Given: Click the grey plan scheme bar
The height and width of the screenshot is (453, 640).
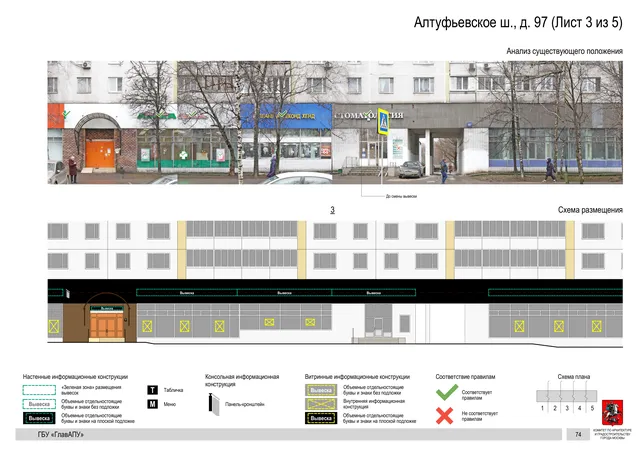Looking at the screenshot, I should [x=567, y=395].
